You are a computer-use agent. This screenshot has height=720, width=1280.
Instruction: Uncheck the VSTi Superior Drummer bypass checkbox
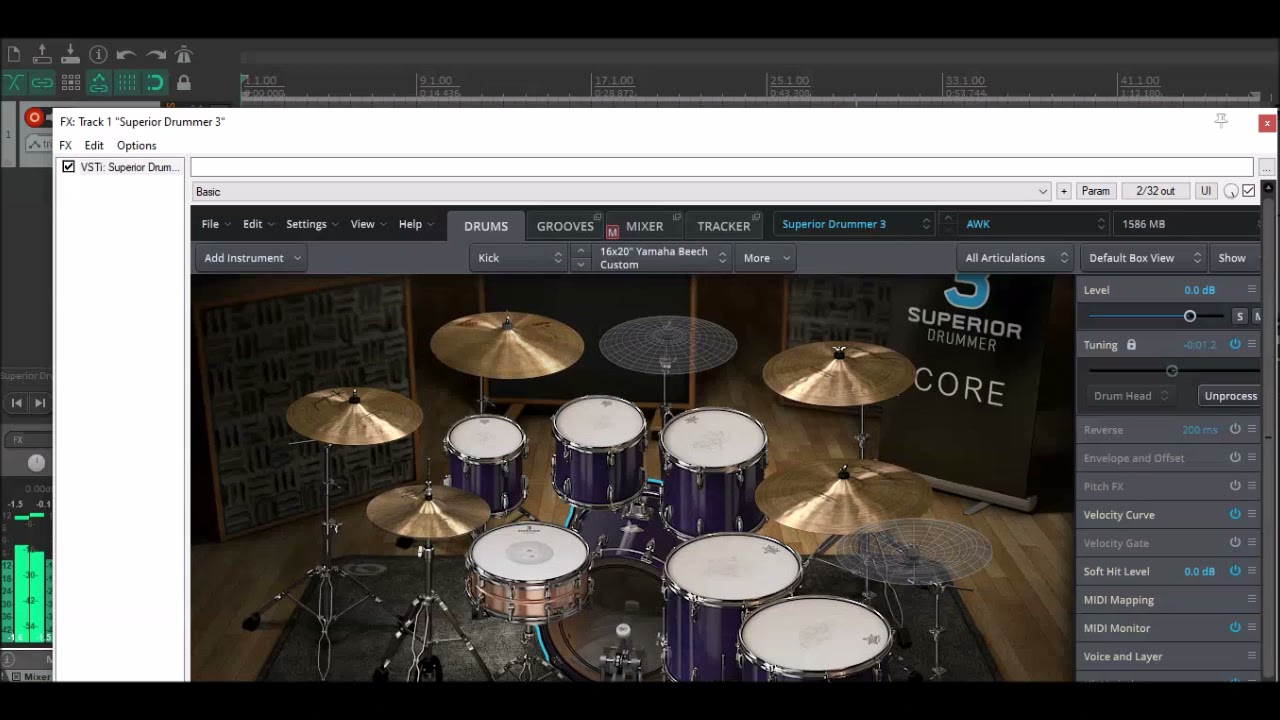click(x=68, y=167)
